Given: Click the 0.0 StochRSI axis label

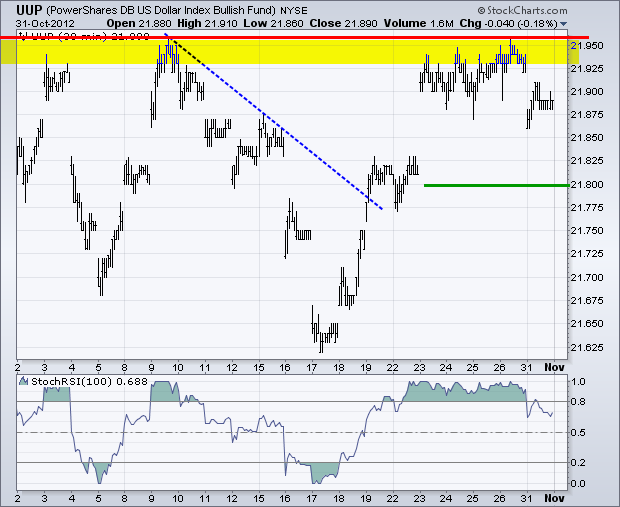Looking at the screenshot, I should point(578,484).
